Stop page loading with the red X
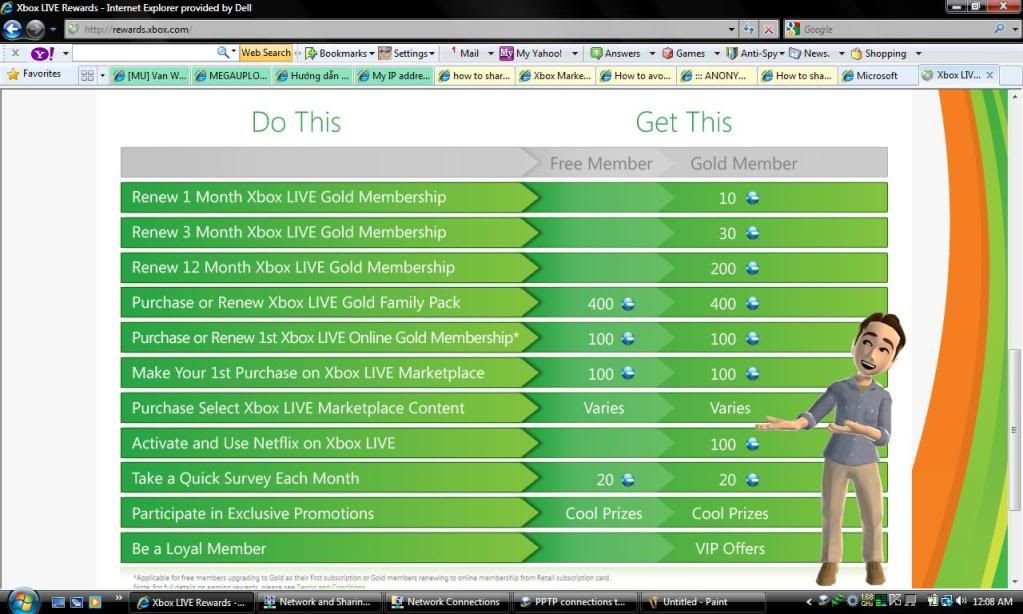Screen dimensions: 1023x614 point(769,29)
